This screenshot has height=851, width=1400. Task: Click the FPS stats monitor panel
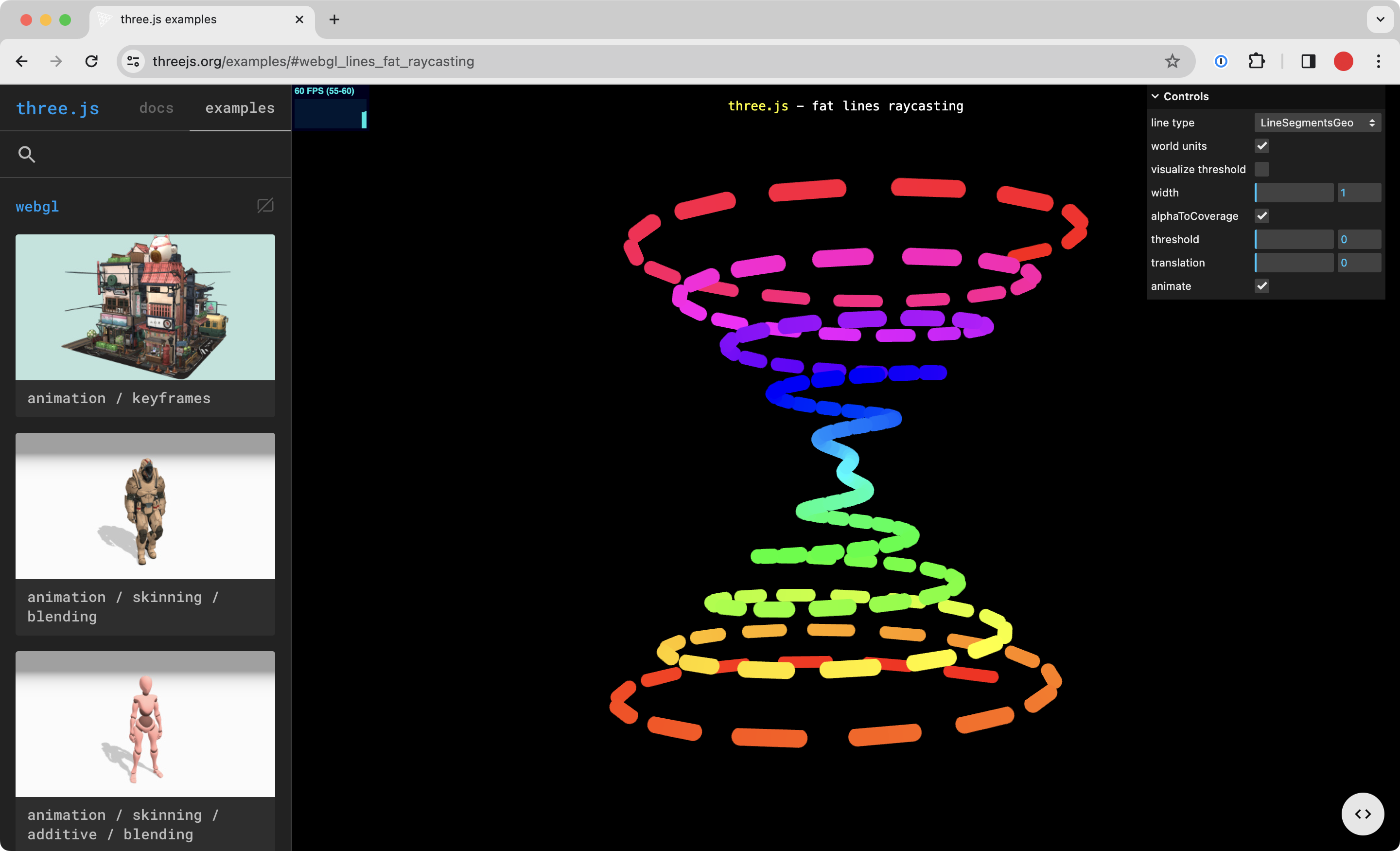pos(330,107)
